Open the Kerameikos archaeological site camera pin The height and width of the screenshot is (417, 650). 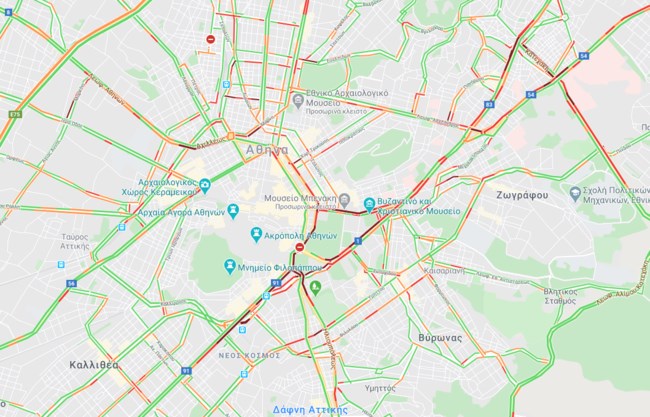[205, 186]
